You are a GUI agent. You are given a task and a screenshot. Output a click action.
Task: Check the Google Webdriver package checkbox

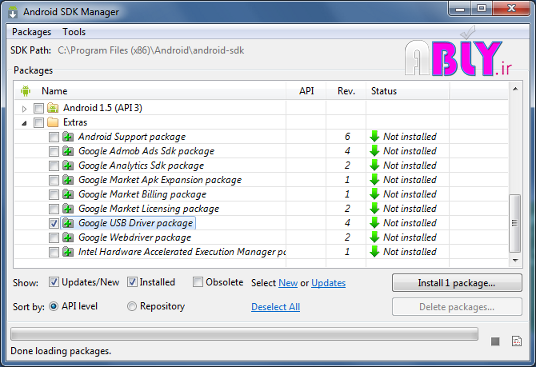(x=54, y=238)
